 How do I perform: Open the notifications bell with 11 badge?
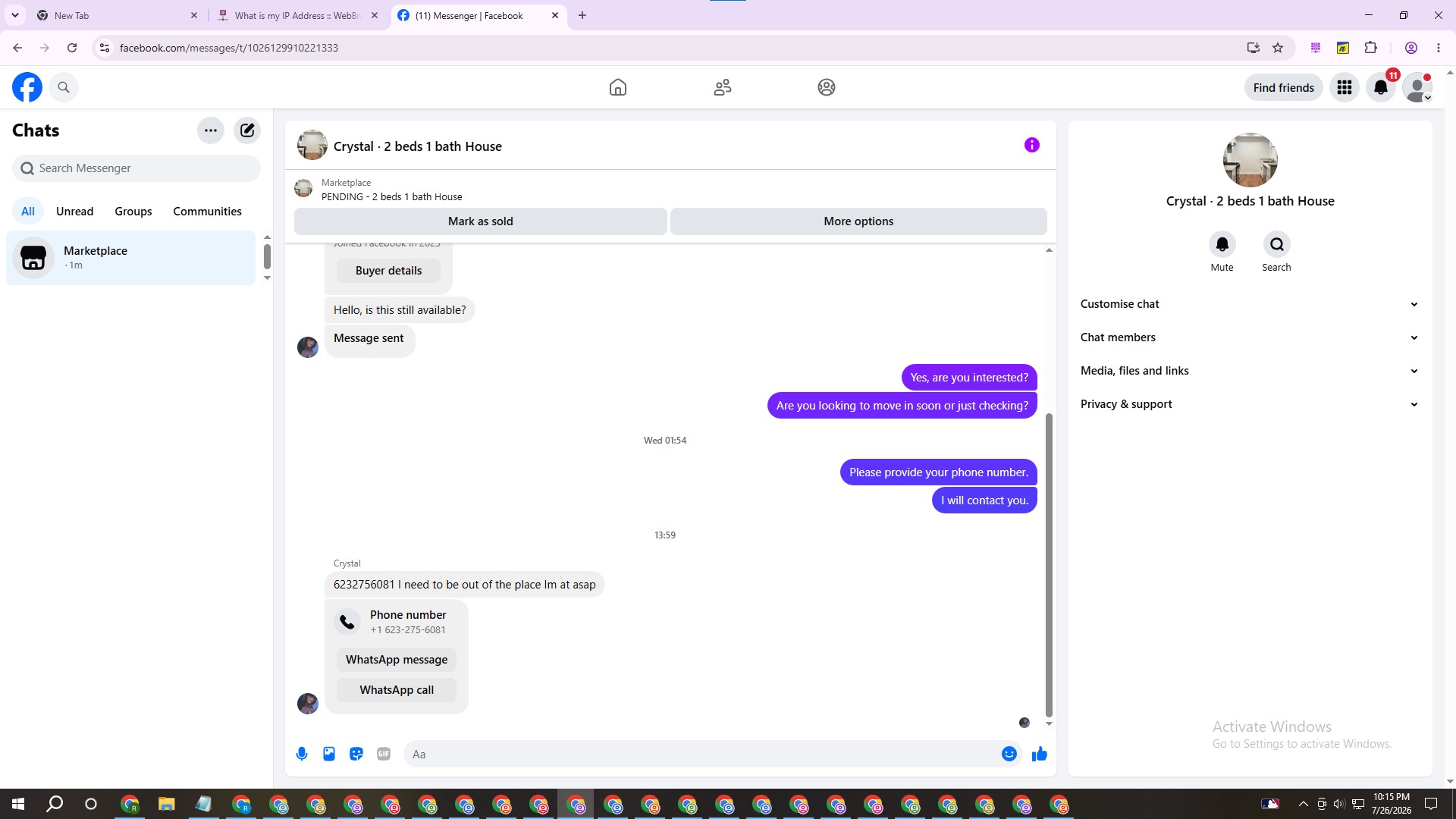click(x=1381, y=87)
